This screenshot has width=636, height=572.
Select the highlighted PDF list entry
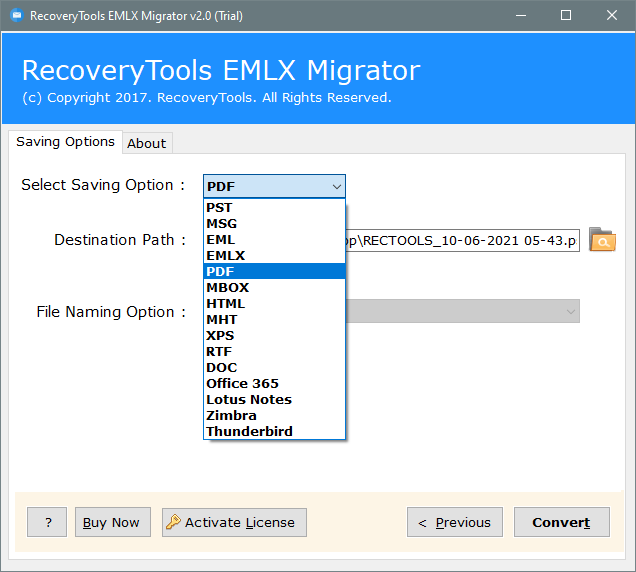click(274, 271)
